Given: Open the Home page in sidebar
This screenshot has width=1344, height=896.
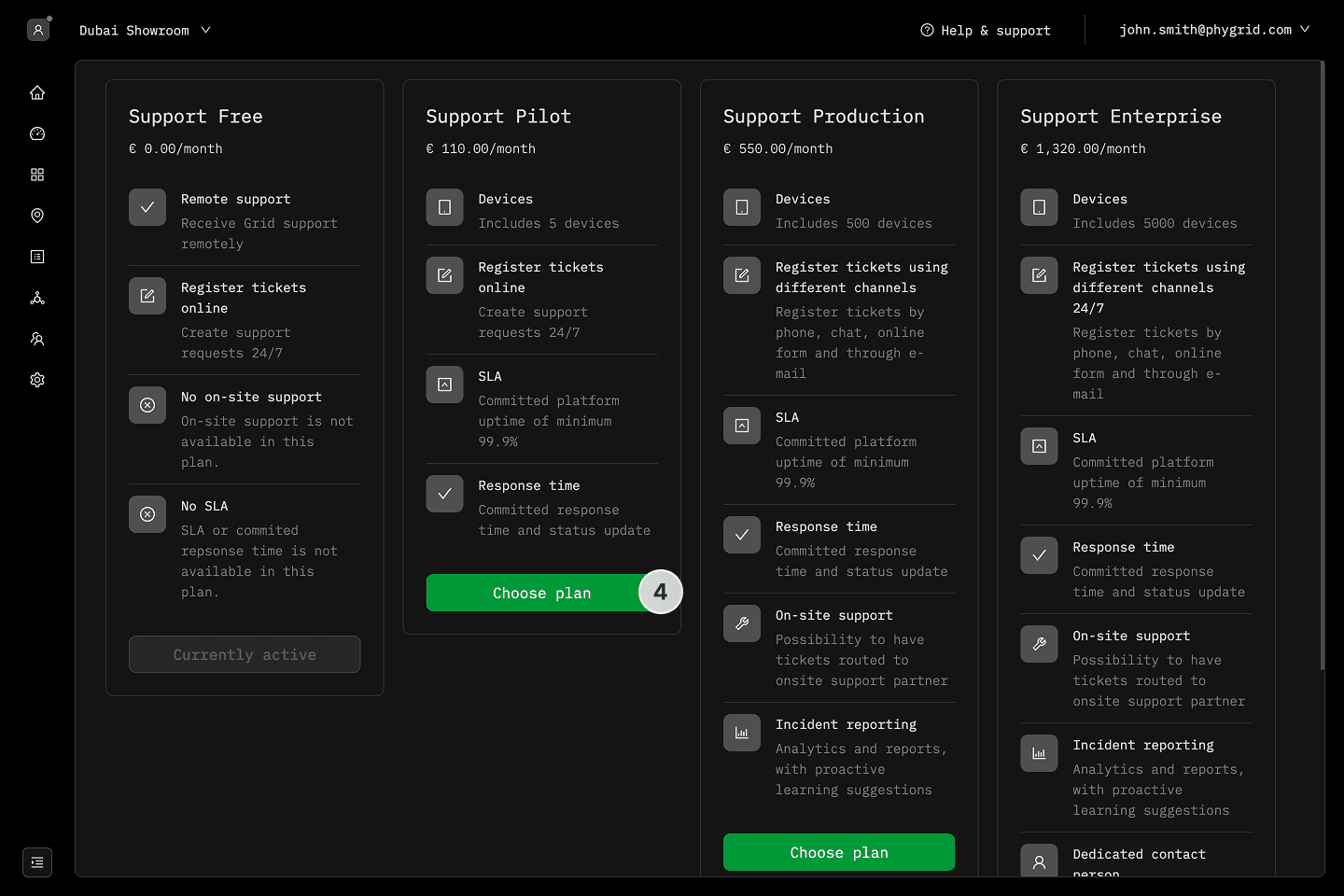Looking at the screenshot, I should tap(37, 92).
